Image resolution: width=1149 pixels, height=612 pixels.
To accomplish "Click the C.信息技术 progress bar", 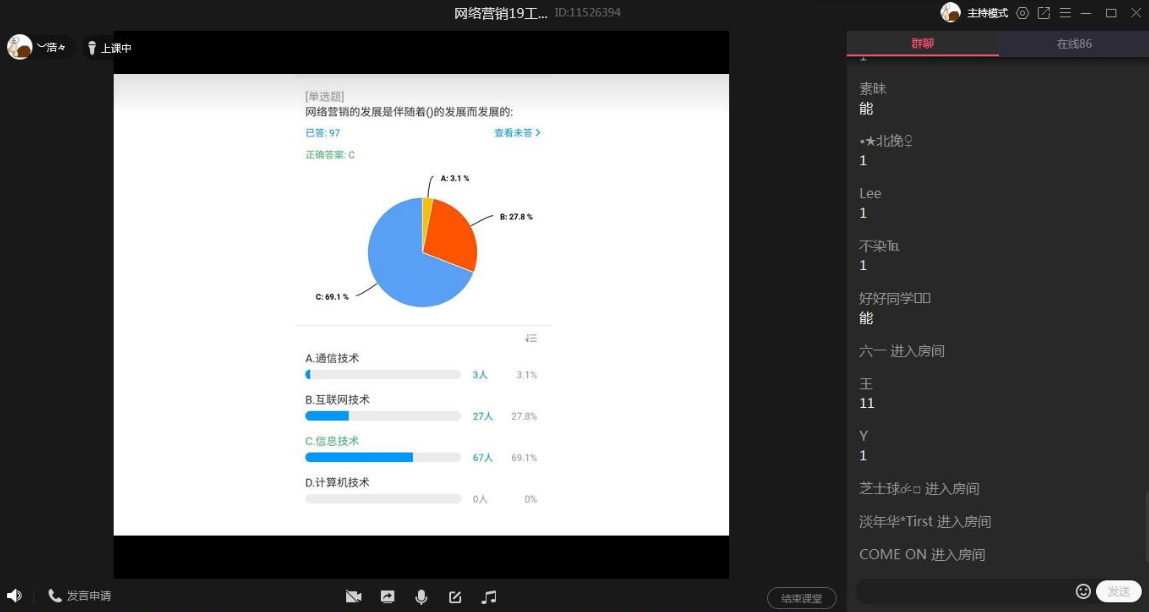I will point(382,457).
